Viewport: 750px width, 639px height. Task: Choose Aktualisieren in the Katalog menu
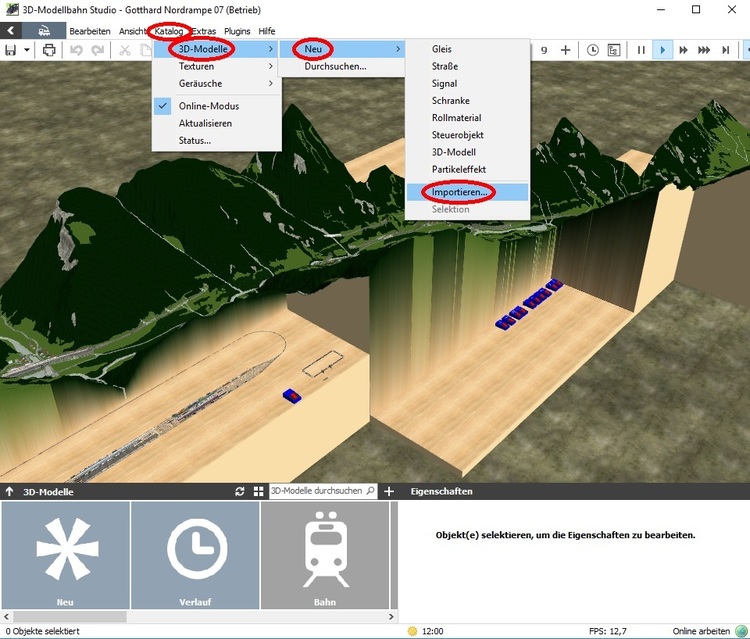point(217,123)
